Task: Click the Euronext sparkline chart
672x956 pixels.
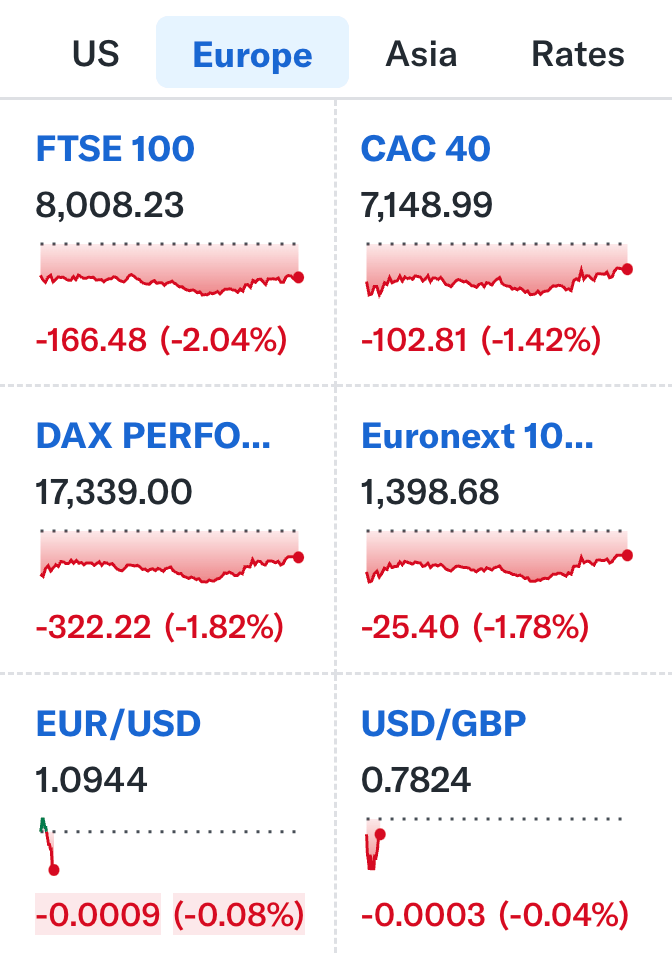Action: point(497,557)
